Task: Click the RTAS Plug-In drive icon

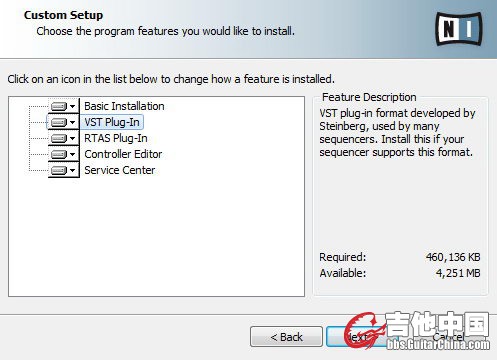Action: tap(59, 138)
